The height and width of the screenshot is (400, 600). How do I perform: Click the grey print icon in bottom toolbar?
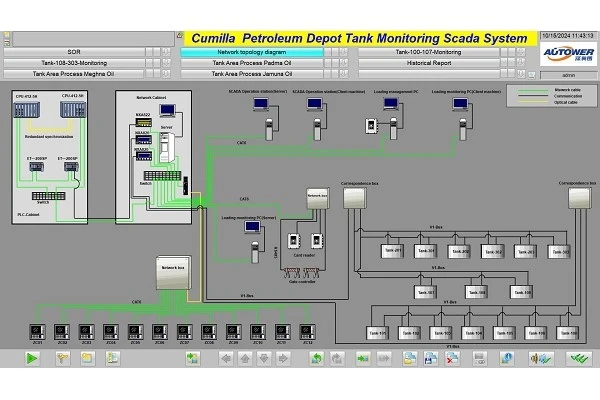pyautogui.click(x=479, y=358)
